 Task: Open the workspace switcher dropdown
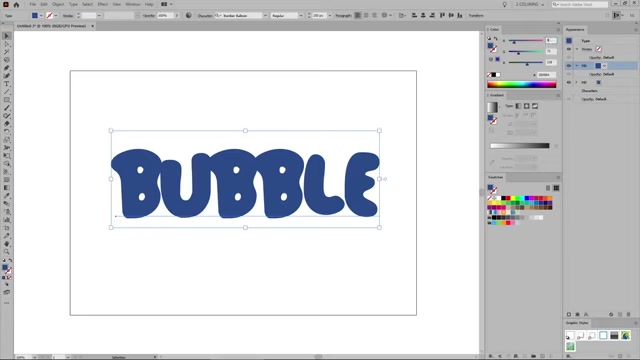(530, 4)
